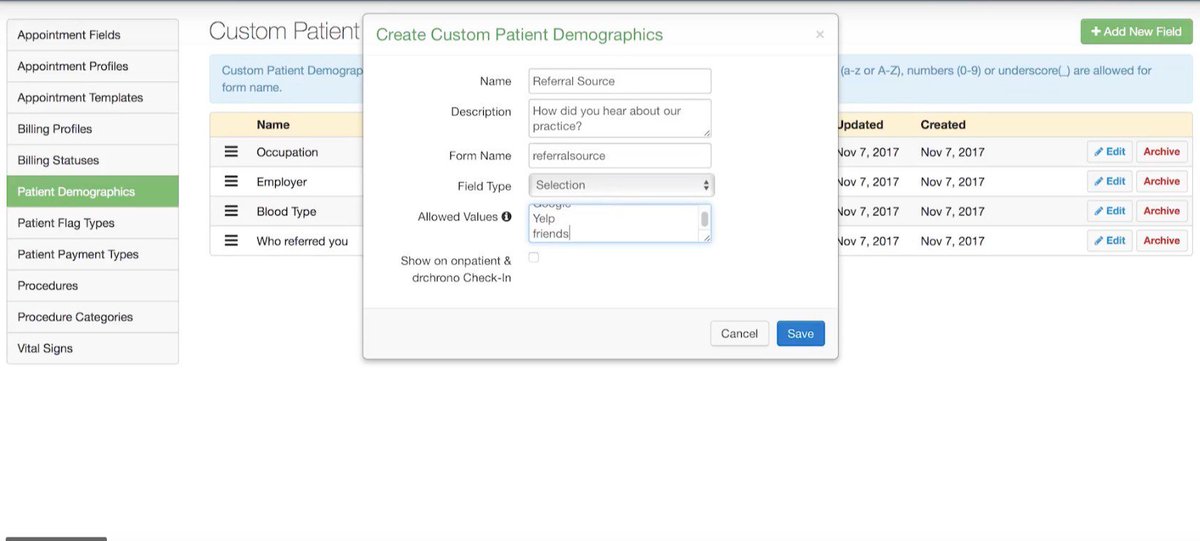Go to Procedures in sidebar
Image resolution: width=1200 pixels, height=541 pixels.
point(93,286)
